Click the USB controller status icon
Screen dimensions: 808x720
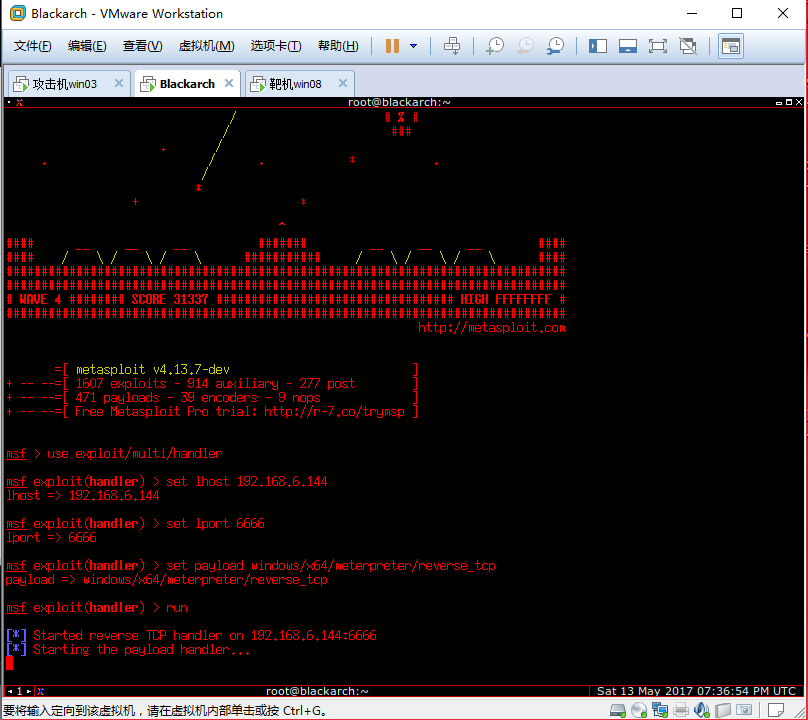(722, 711)
